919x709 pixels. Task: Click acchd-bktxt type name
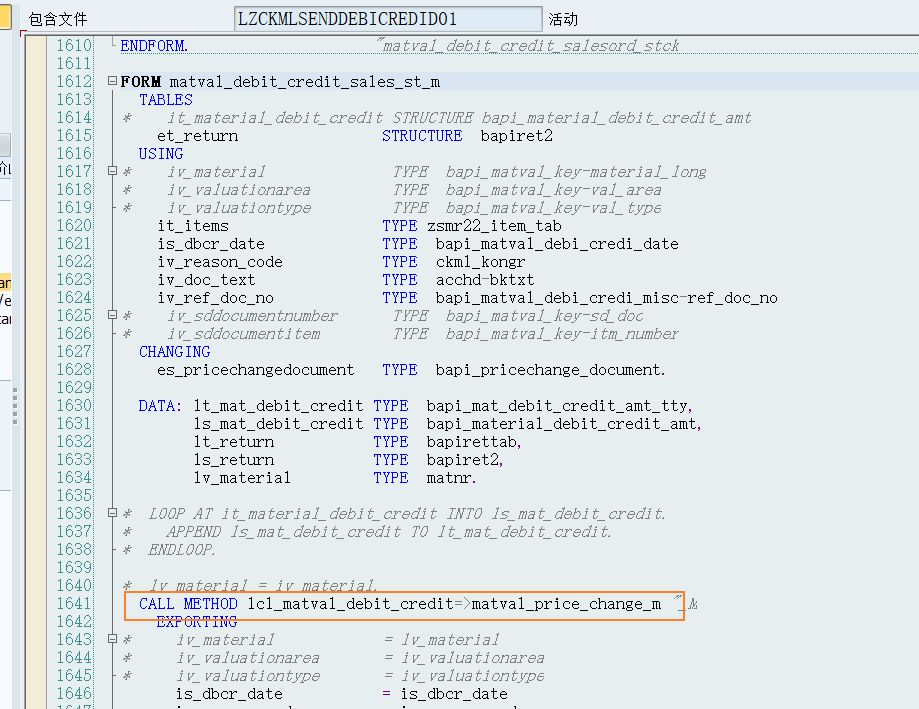point(485,280)
